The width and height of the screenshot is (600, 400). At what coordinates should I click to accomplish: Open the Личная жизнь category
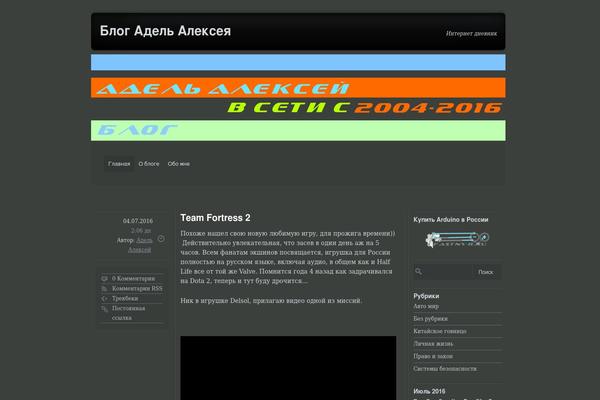[x=433, y=344]
